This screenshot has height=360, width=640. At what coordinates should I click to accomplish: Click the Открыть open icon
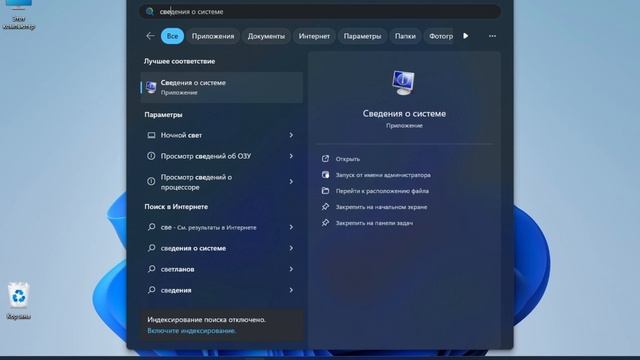pyautogui.click(x=325, y=158)
